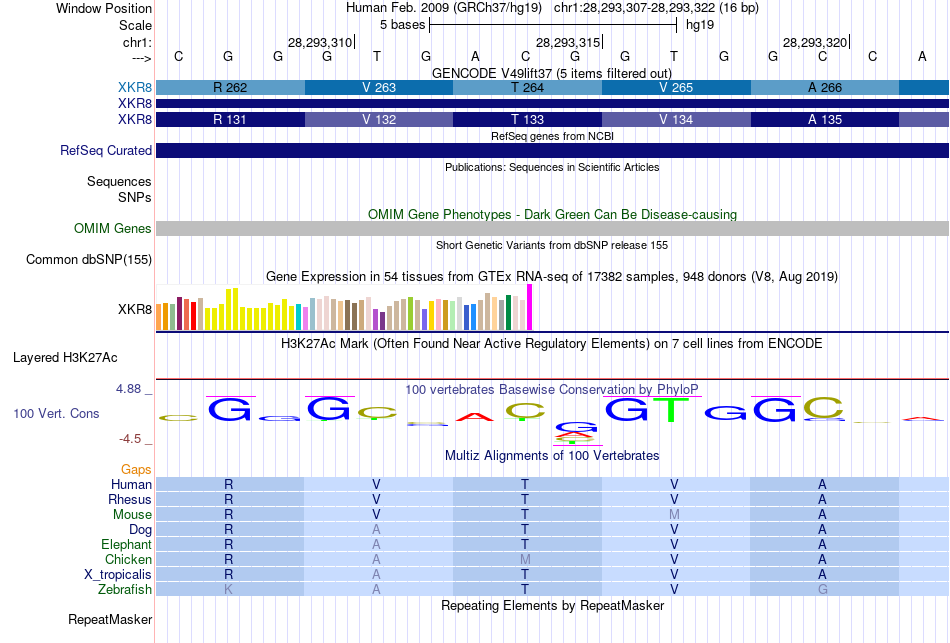Image resolution: width=950 pixels, height=643 pixels.
Task: Click Zebrafish K residue in first codon column
Action: pos(228,589)
